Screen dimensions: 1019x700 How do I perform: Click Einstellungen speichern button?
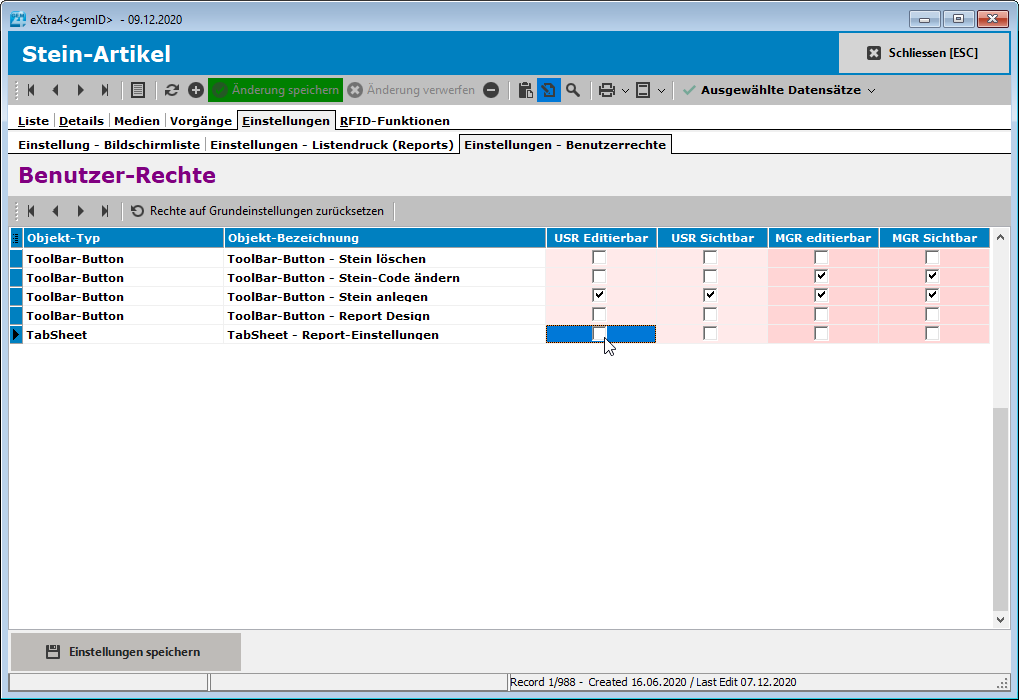pos(125,652)
